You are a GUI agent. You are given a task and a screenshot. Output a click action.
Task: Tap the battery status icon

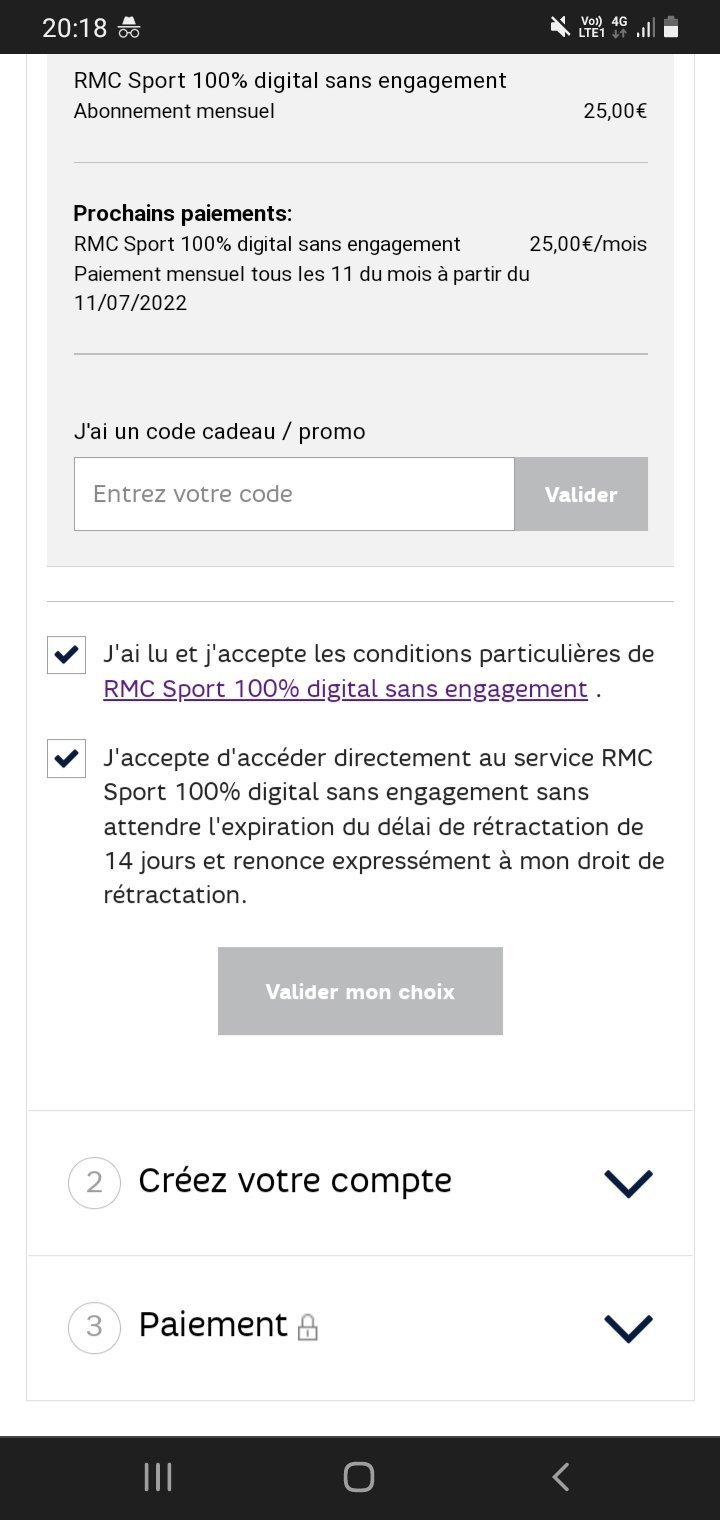click(x=671, y=27)
